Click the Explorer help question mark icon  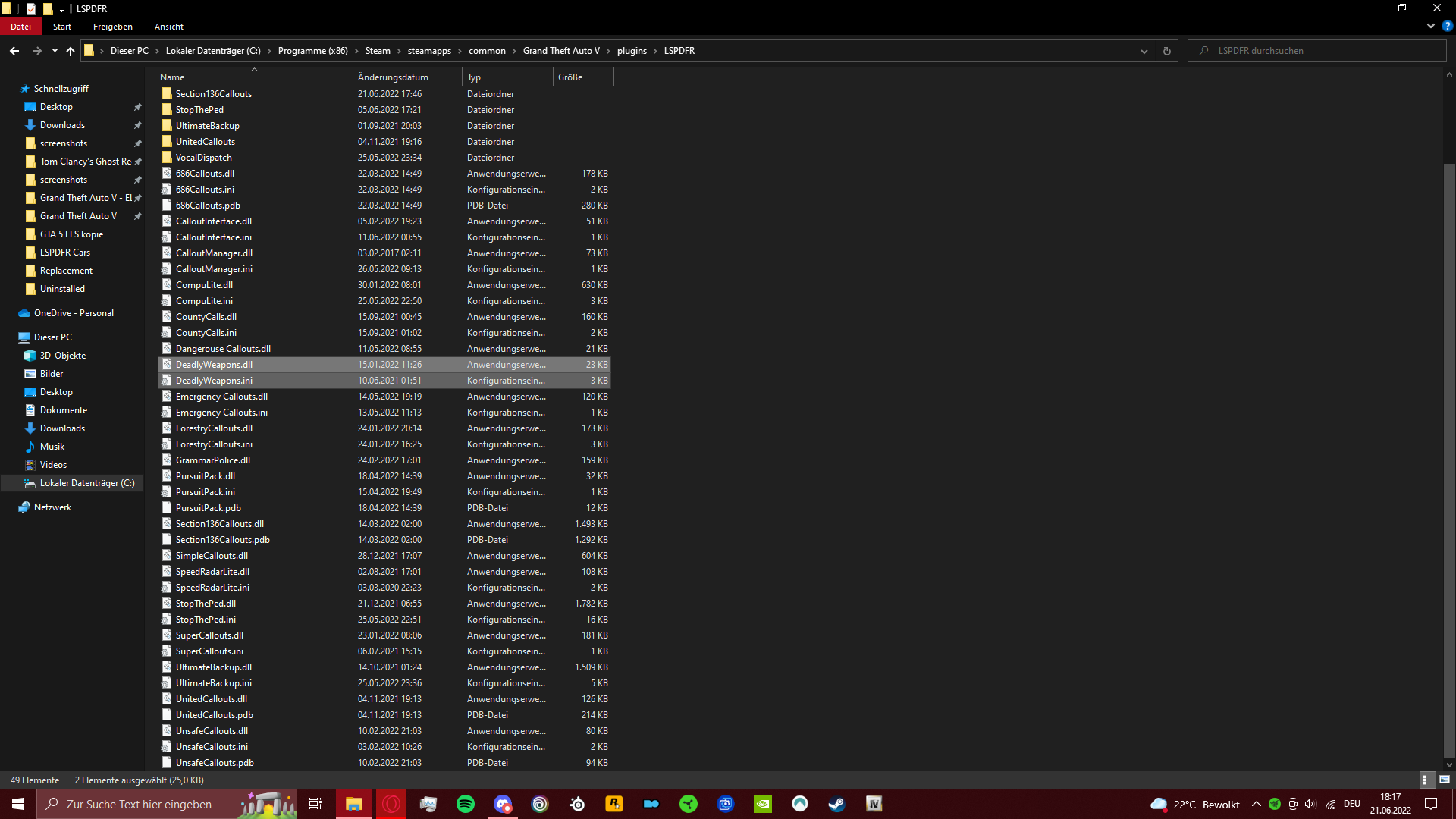point(1447,26)
